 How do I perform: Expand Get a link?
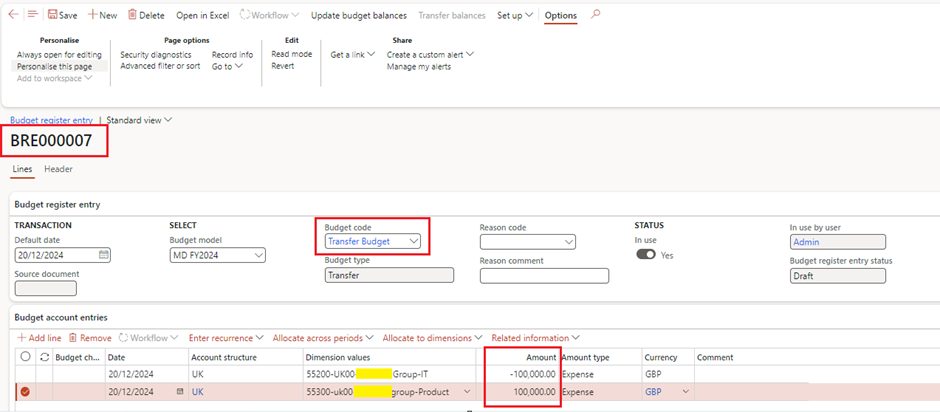point(353,55)
